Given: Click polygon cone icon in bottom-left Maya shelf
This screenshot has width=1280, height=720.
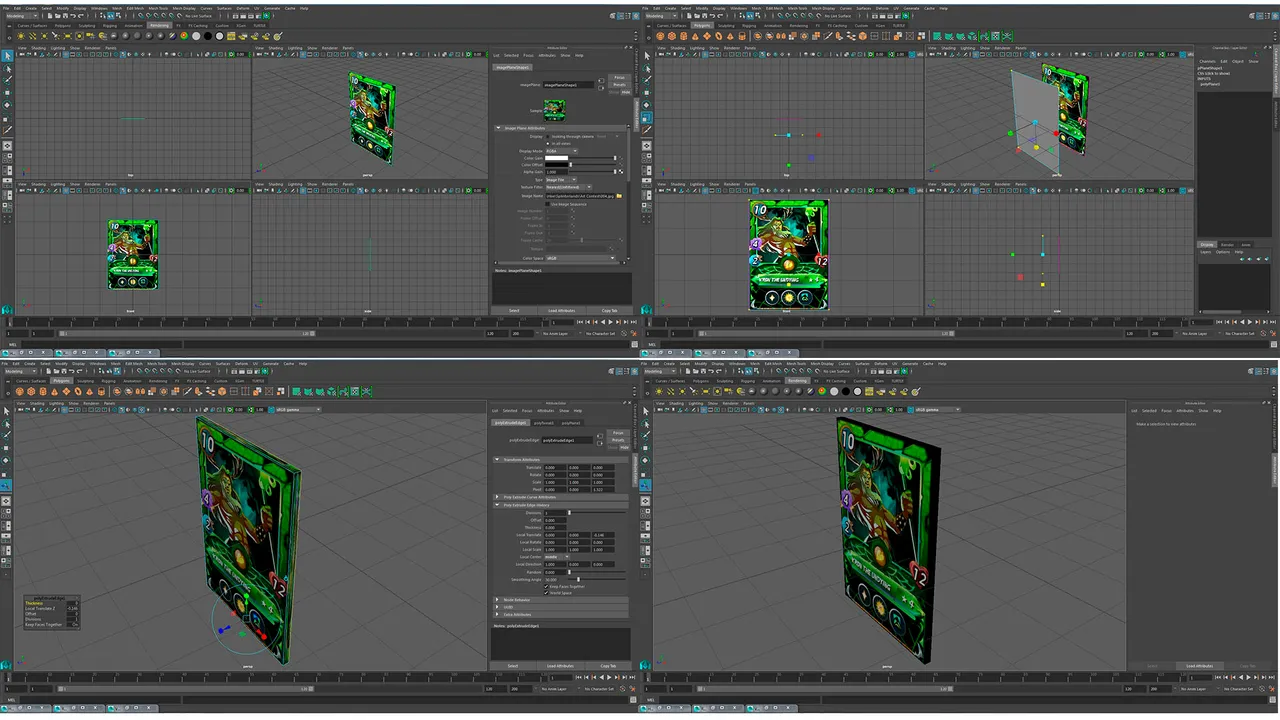Looking at the screenshot, I should (x=54, y=392).
